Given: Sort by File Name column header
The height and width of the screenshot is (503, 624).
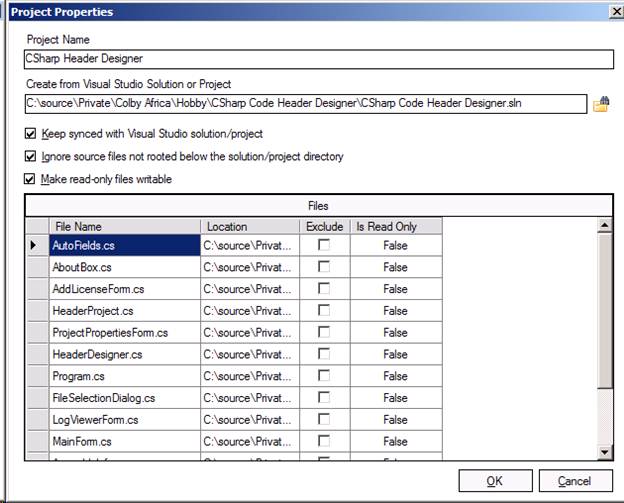Looking at the screenshot, I should point(125,226).
